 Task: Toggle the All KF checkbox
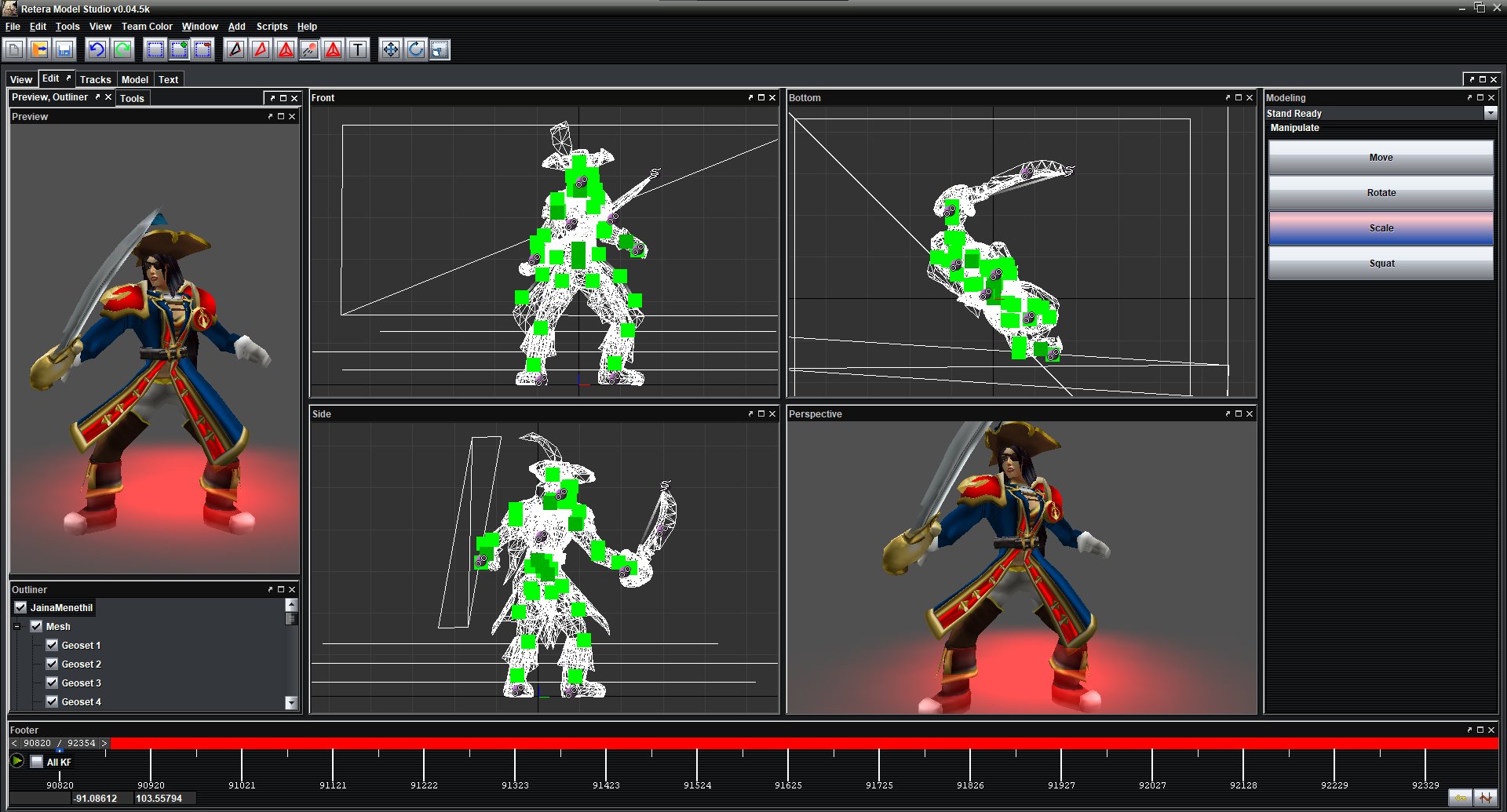pyautogui.click(x=37, y=762)
